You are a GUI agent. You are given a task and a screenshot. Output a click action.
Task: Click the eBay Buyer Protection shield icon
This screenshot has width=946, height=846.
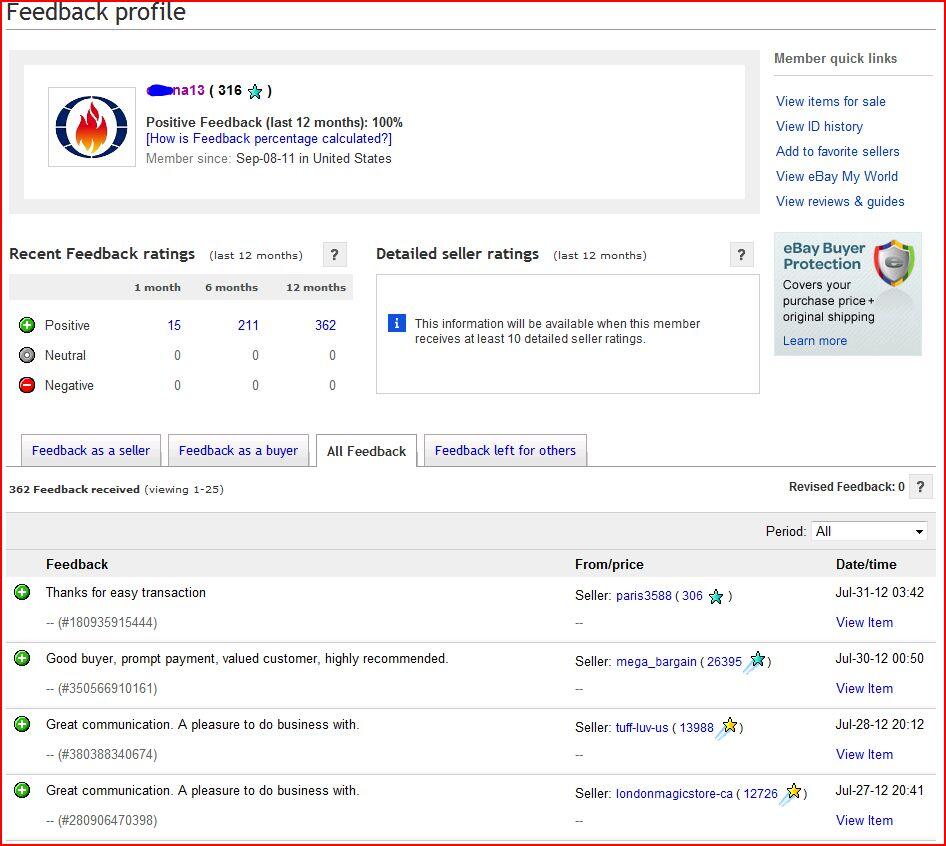tap(894, 264)
